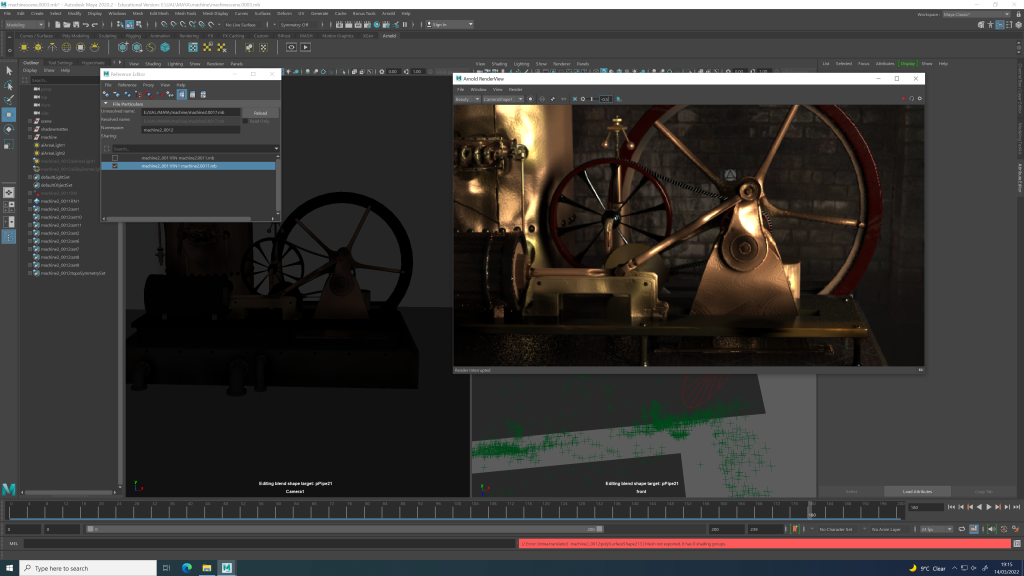Check the unloaded machine2.0011.mb reference checkbox
This screenshot has width=1024, height=576.
[115, 158]
